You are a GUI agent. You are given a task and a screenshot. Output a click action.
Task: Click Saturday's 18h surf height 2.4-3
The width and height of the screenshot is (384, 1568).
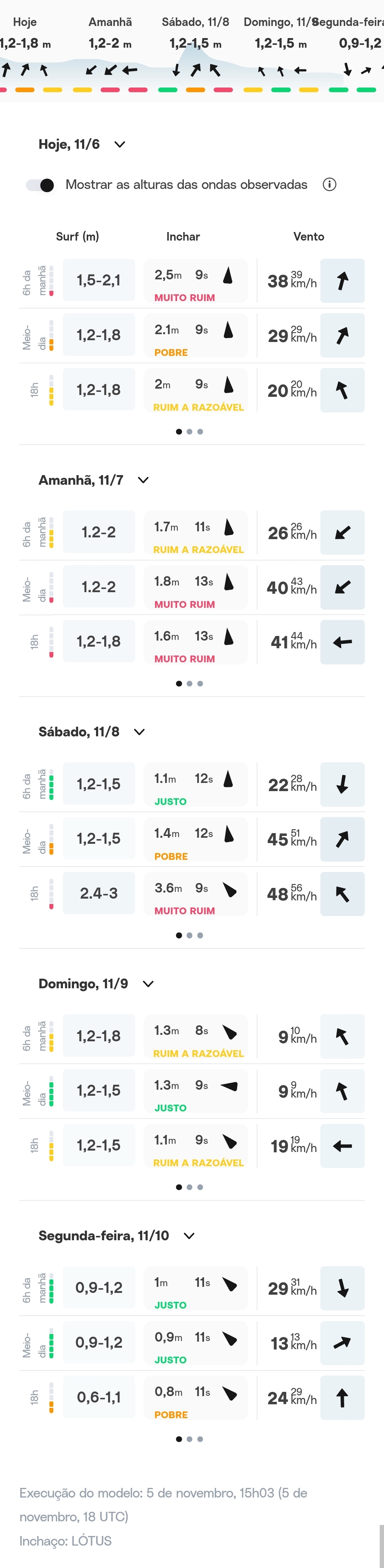pos(98,893)
